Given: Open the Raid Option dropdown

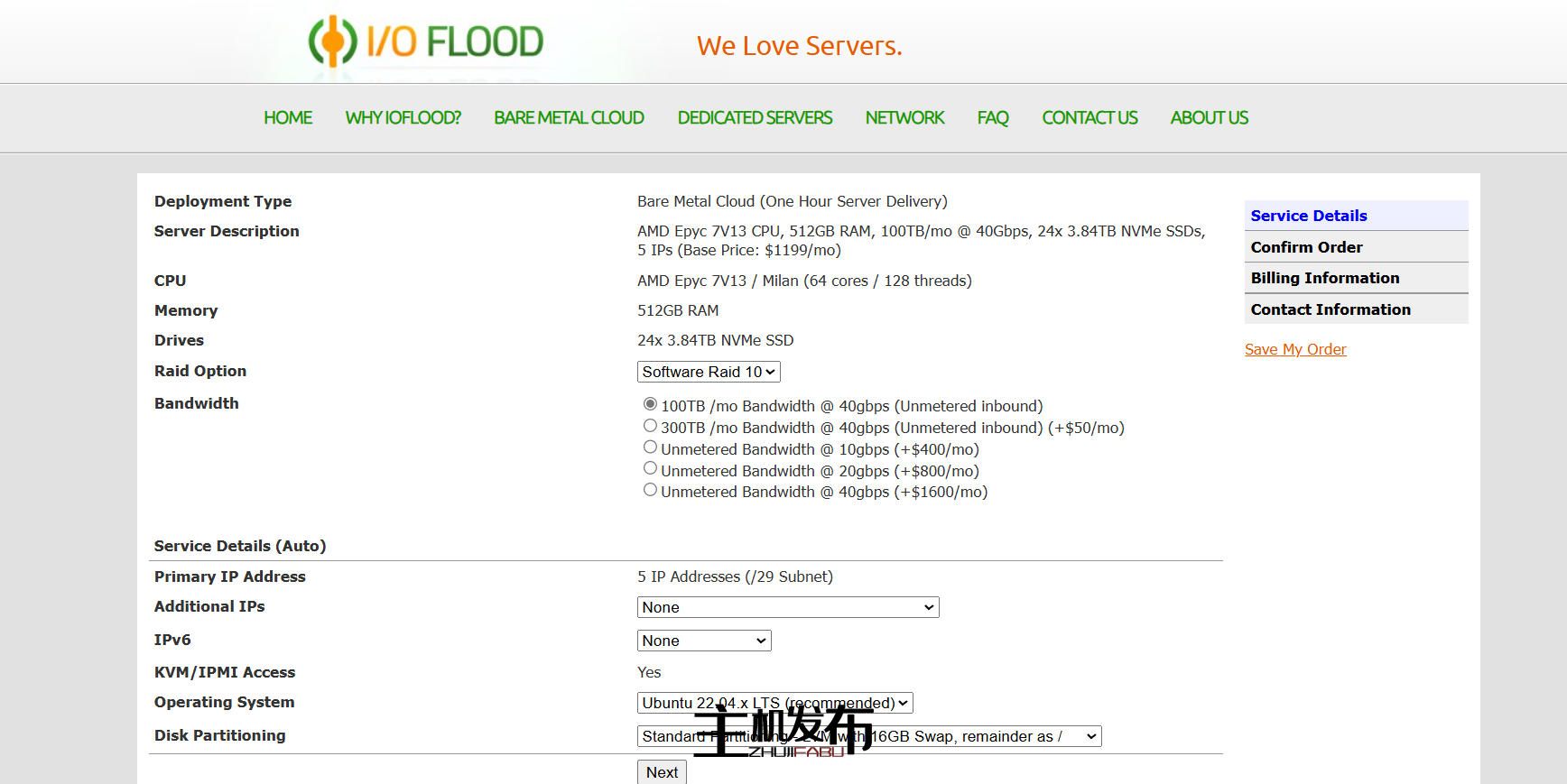Looking at the screenshot, I should [709, 372].
